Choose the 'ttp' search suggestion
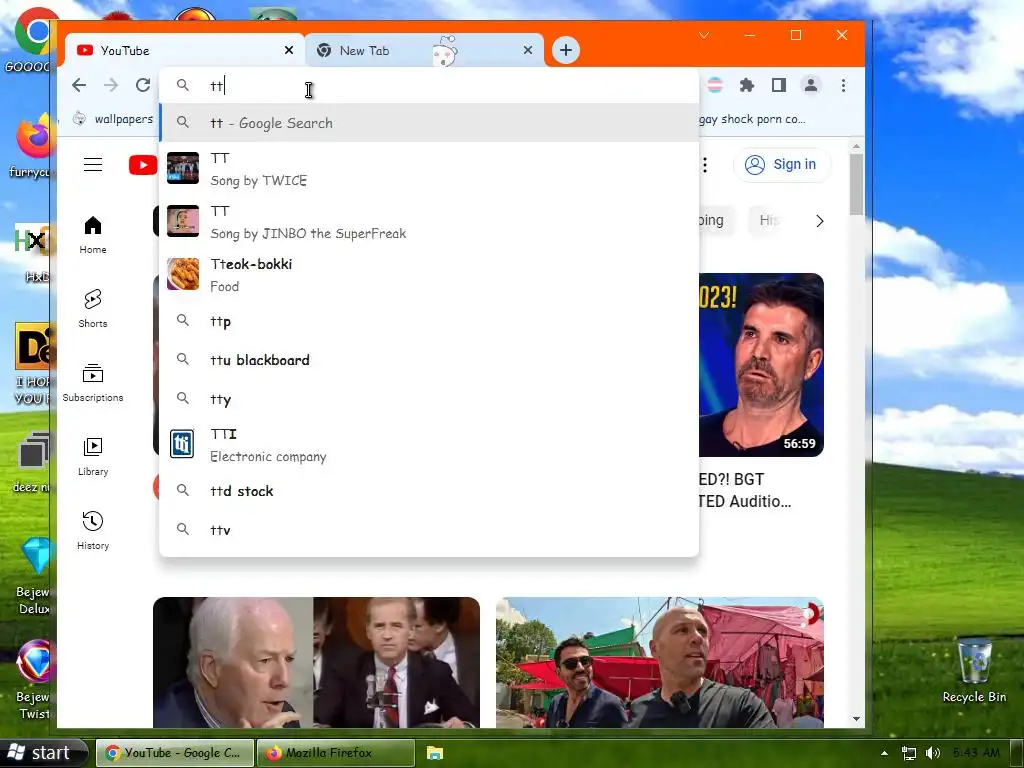 429,321
